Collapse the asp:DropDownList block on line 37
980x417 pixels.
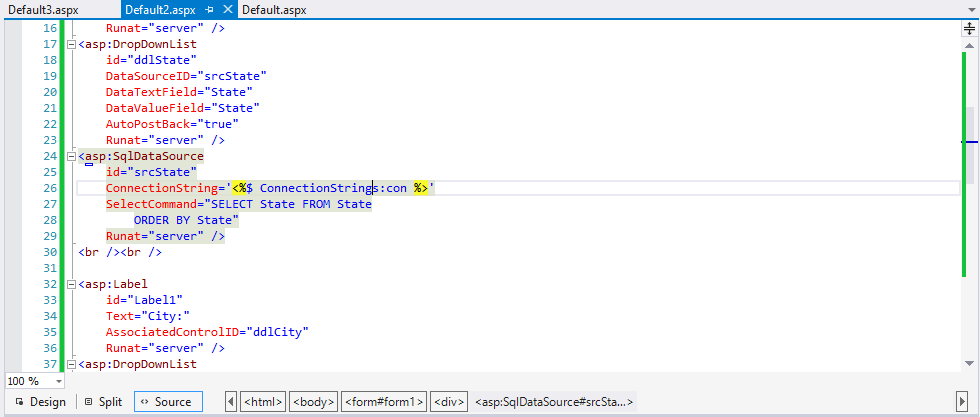(x=70, y=364)
